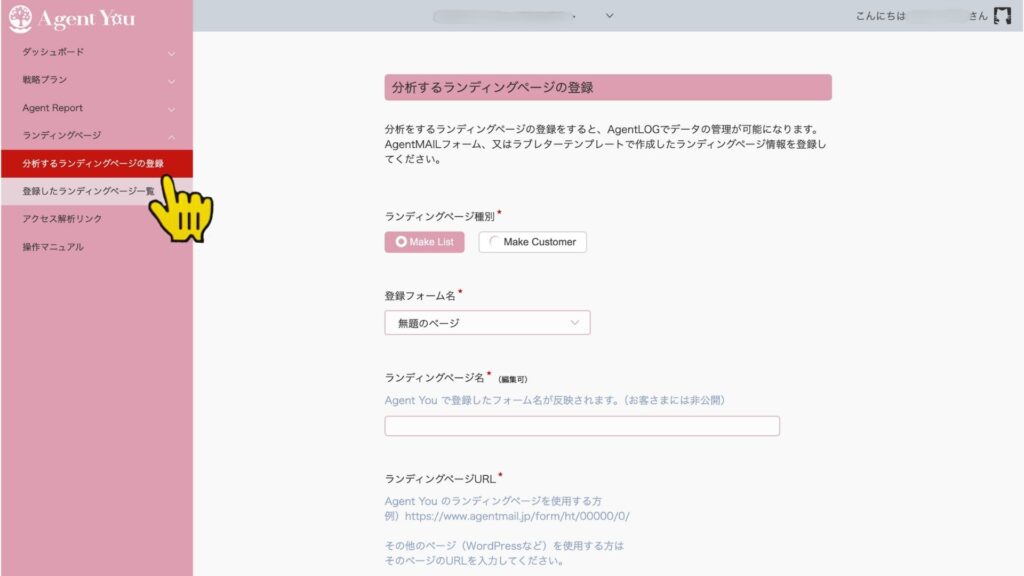Image resolution: width=1024 pixels, height=576 pixels.
Task: Click the 戦略プラン menu label
Action: click(45, 80)
